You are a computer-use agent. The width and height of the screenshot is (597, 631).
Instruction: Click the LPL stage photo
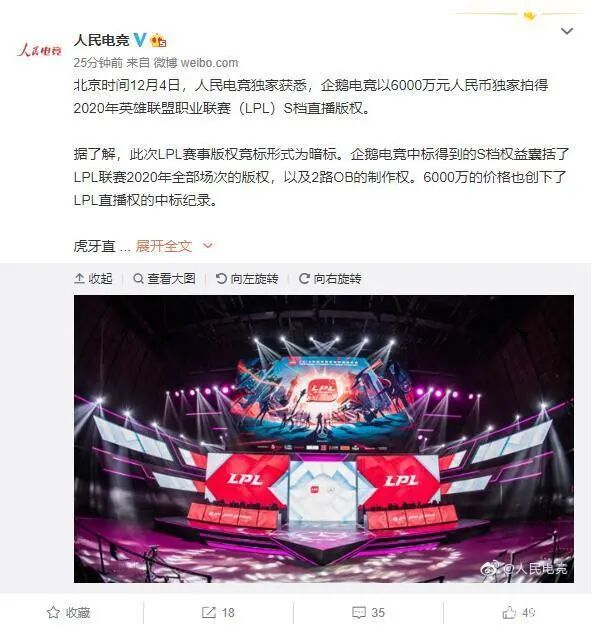click(324, 439)
